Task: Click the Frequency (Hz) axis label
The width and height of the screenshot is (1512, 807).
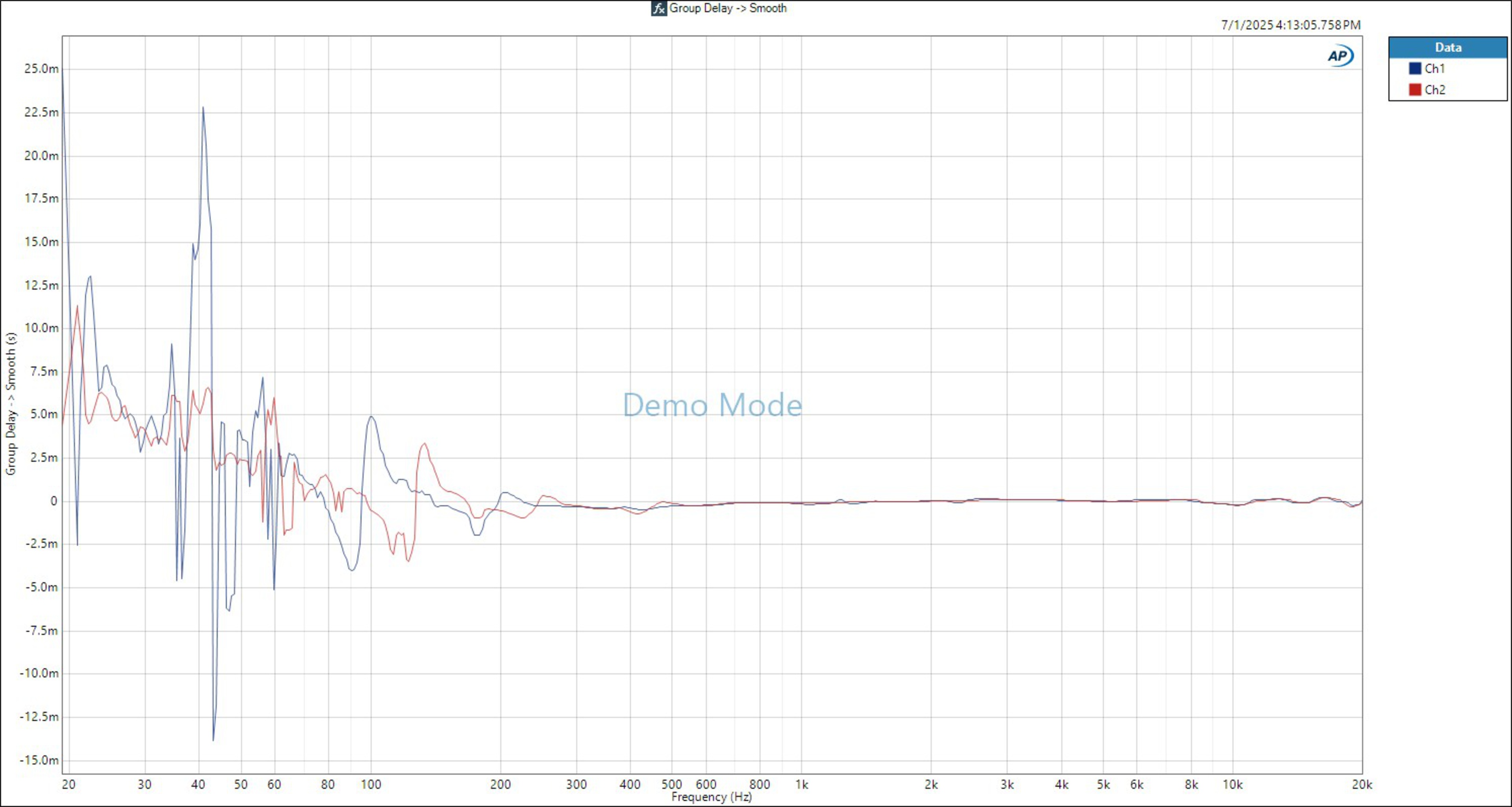Action: pos(712,797)
